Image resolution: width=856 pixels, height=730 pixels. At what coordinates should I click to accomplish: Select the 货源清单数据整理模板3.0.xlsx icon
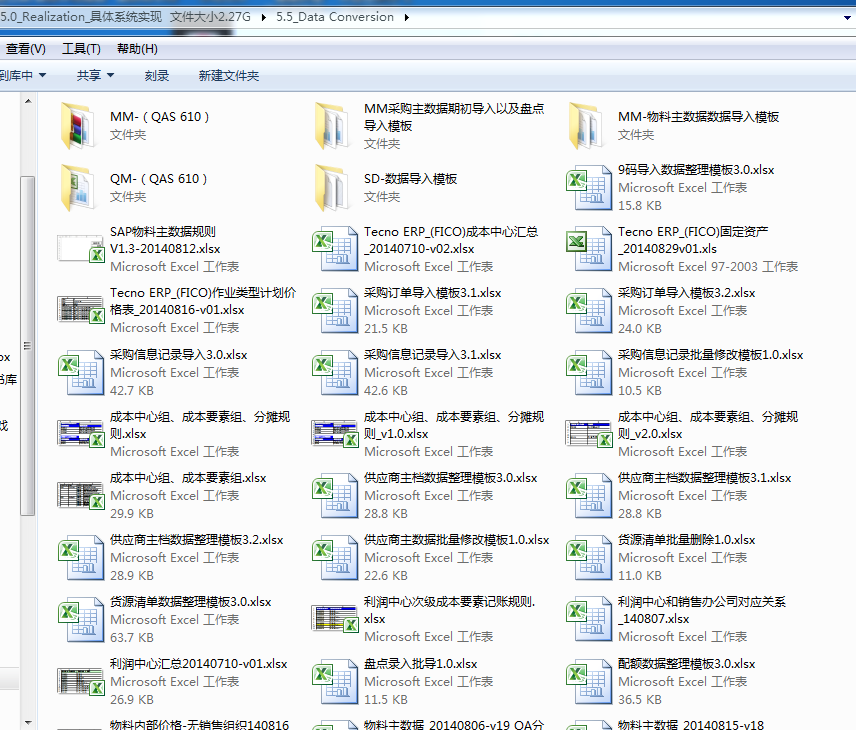[81, 619]
